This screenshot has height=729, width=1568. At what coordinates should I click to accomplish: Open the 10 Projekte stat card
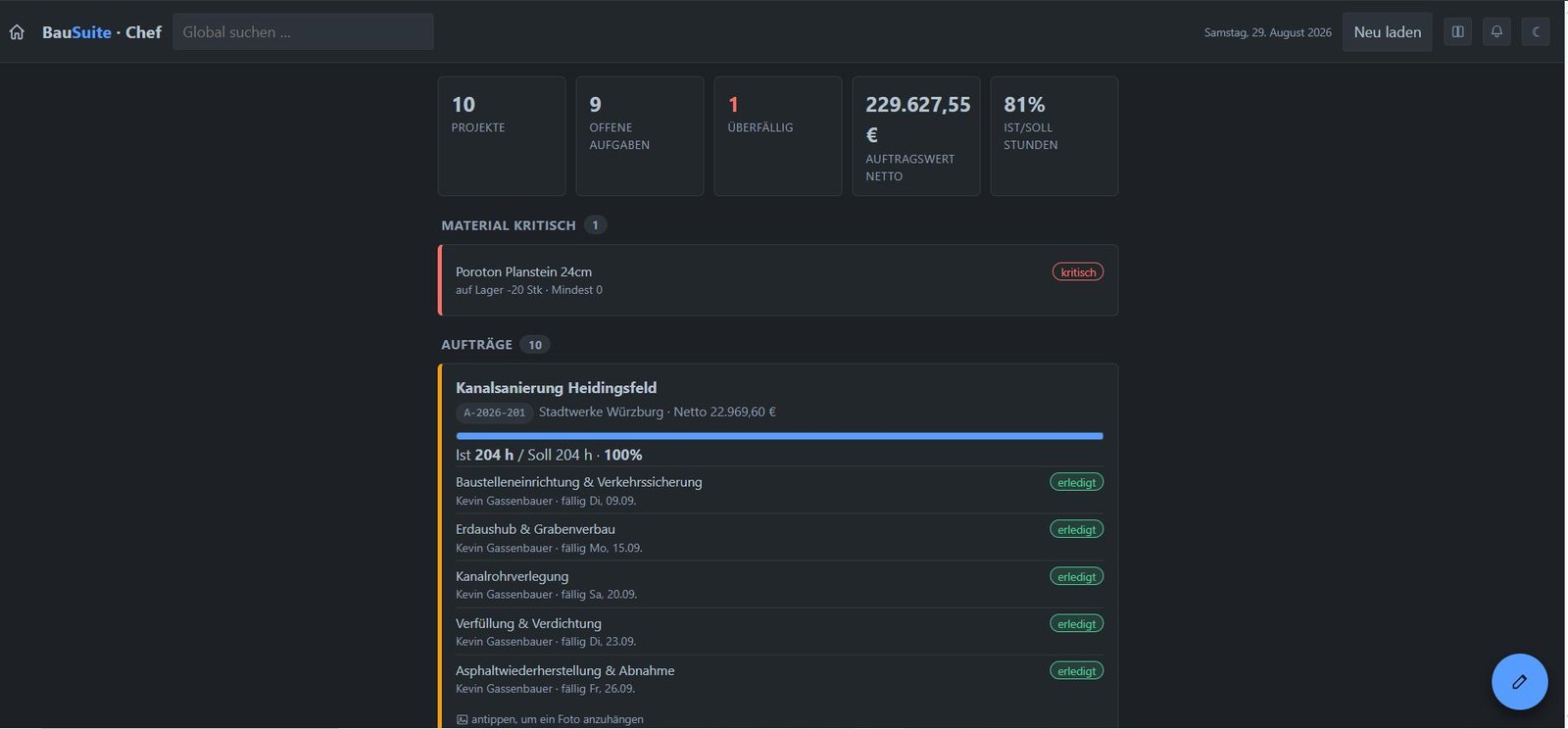502,136
